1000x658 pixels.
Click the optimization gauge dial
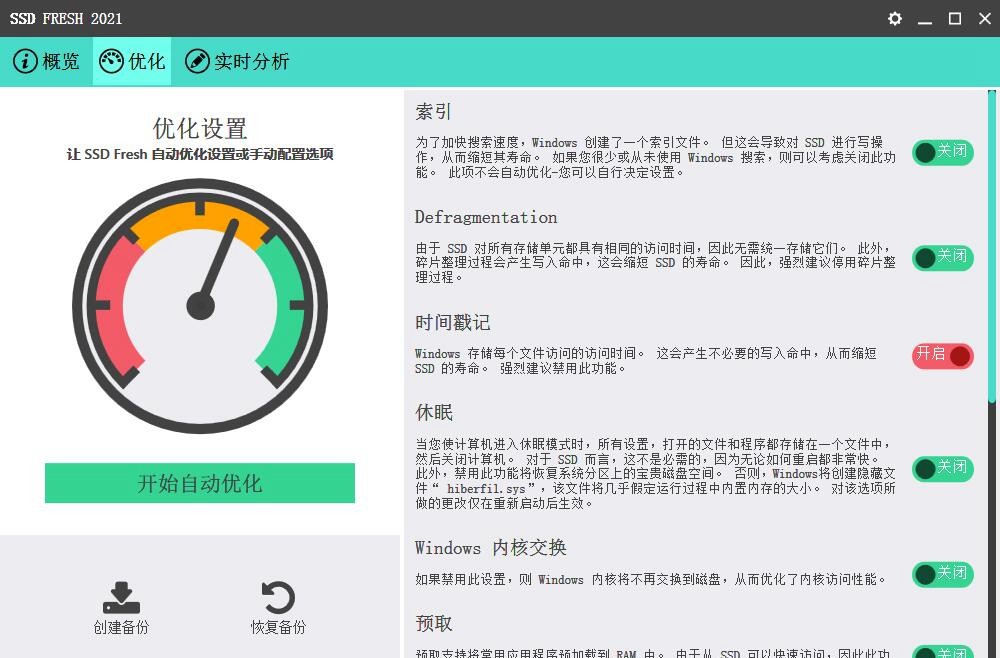point(200,306)
